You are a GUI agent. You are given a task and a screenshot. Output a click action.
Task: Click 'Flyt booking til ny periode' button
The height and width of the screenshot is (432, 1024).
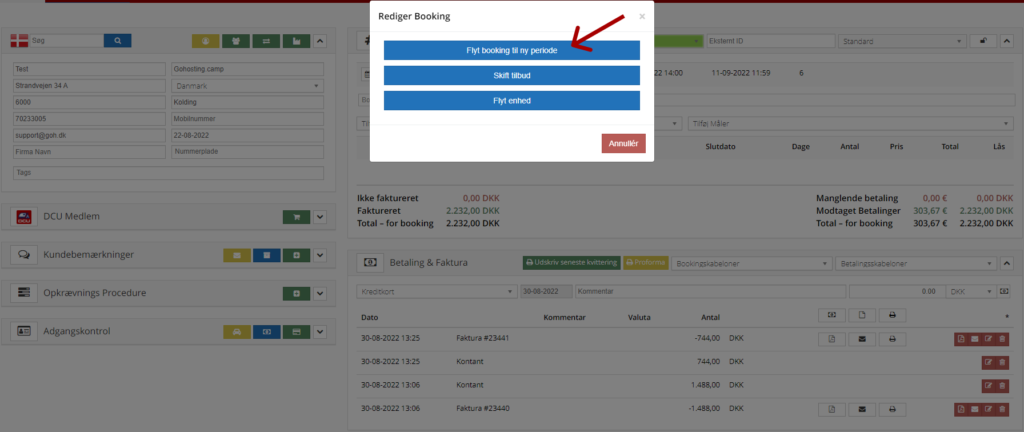511,50
